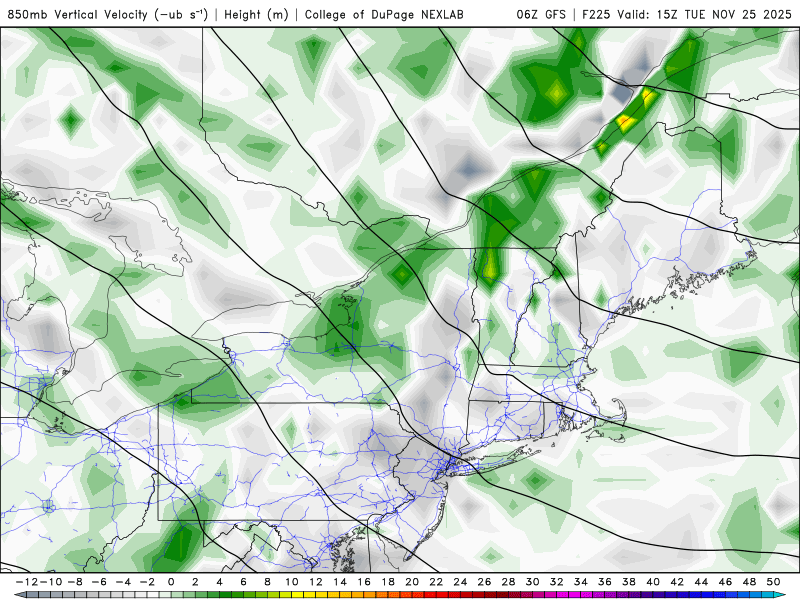The width and height of the screenshot is (800, 600).
Task: Click the −2 label on color scale
Action: coord(147,582)
